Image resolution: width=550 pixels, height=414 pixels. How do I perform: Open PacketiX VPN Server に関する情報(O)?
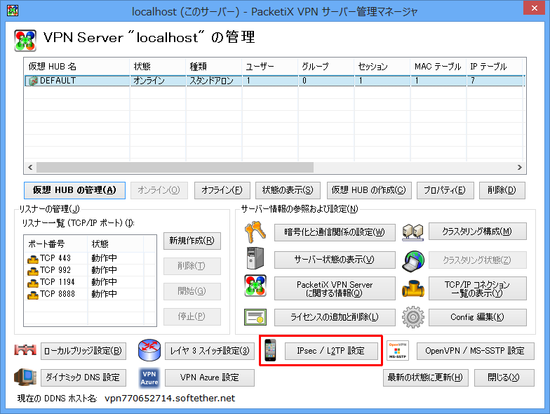[x=335, y=289]
